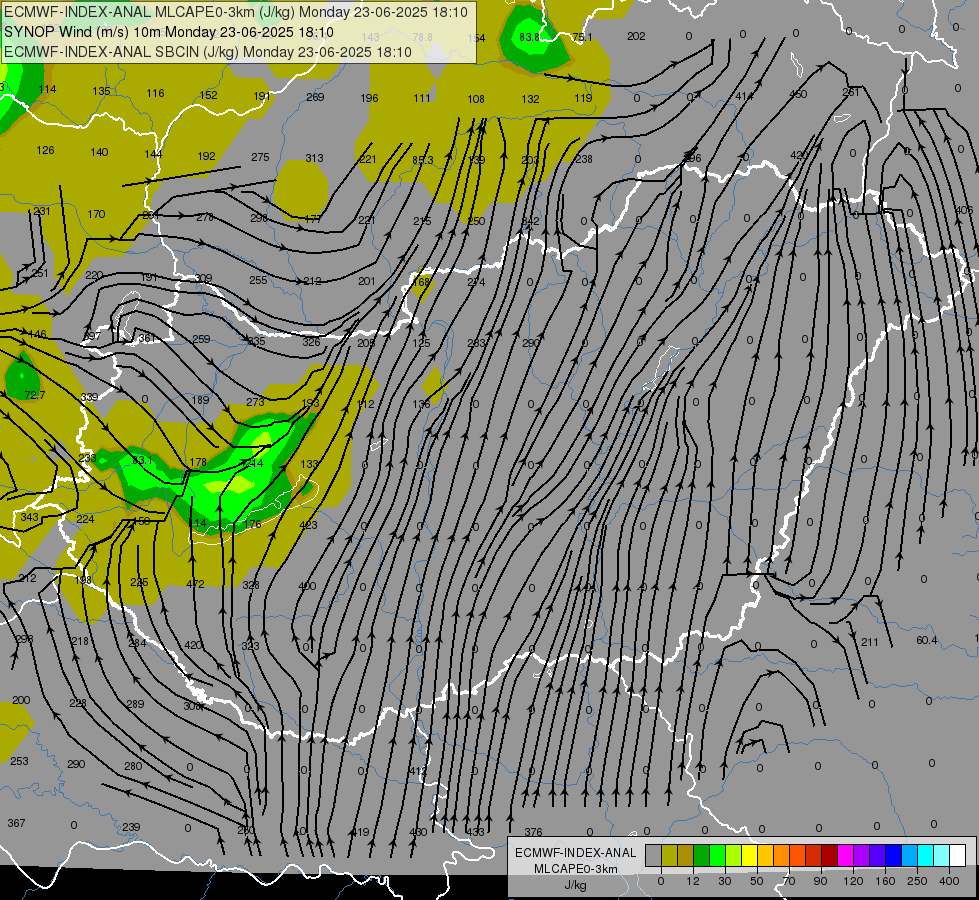Click the map value 269
979x900 pixels.
point(315,97)
